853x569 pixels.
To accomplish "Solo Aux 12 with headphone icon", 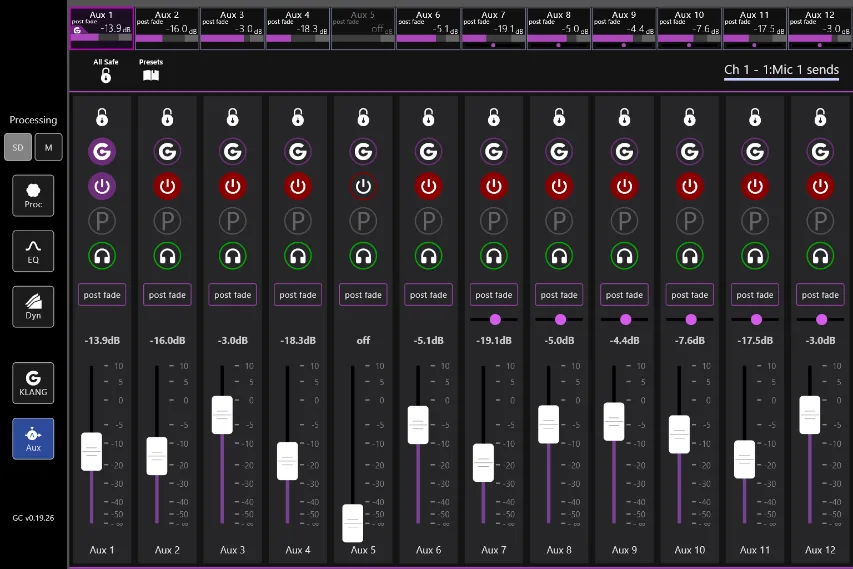I will [x=820, y=256].
